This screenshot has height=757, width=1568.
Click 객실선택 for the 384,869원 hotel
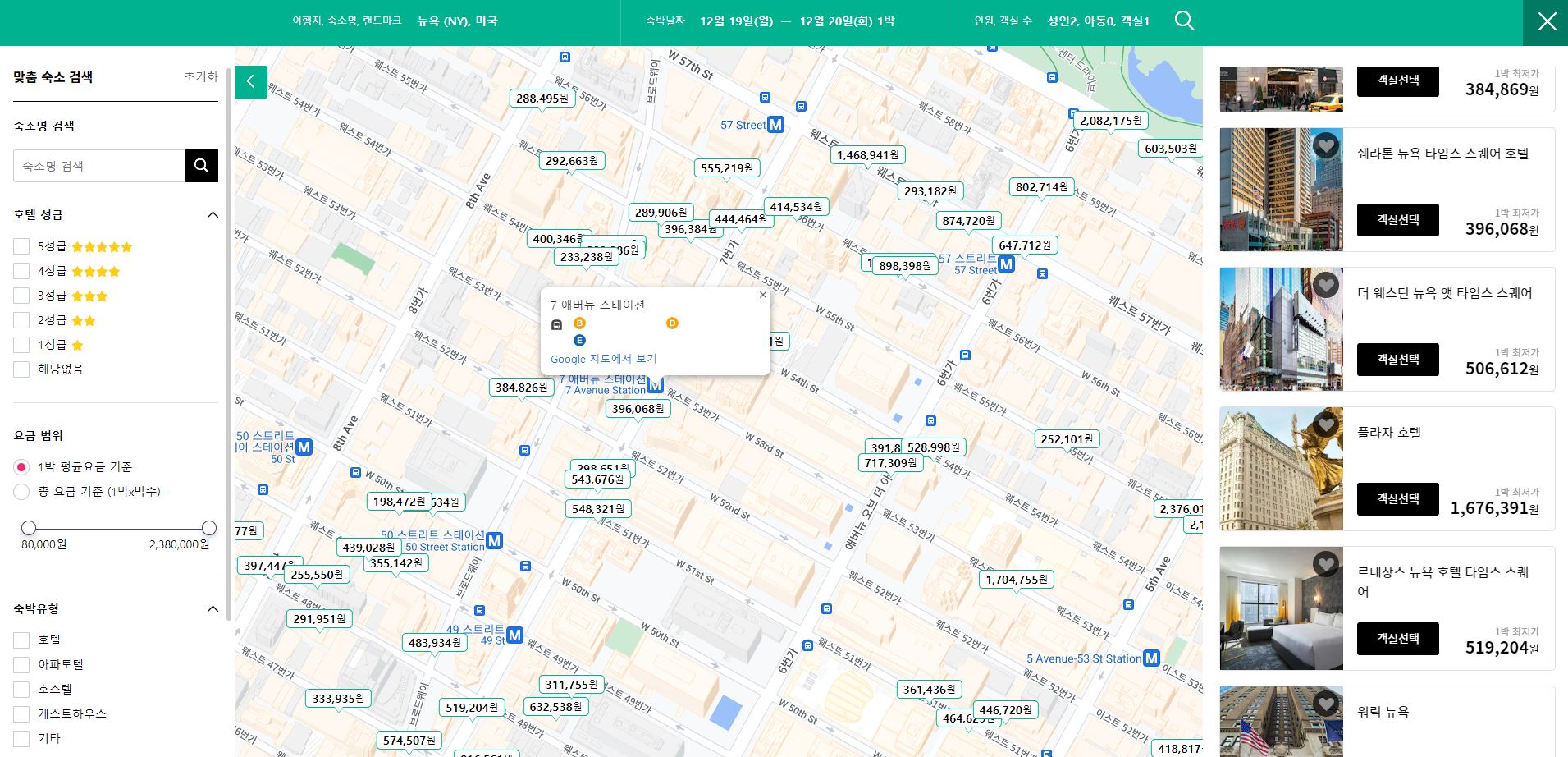tap(1398, 80)
